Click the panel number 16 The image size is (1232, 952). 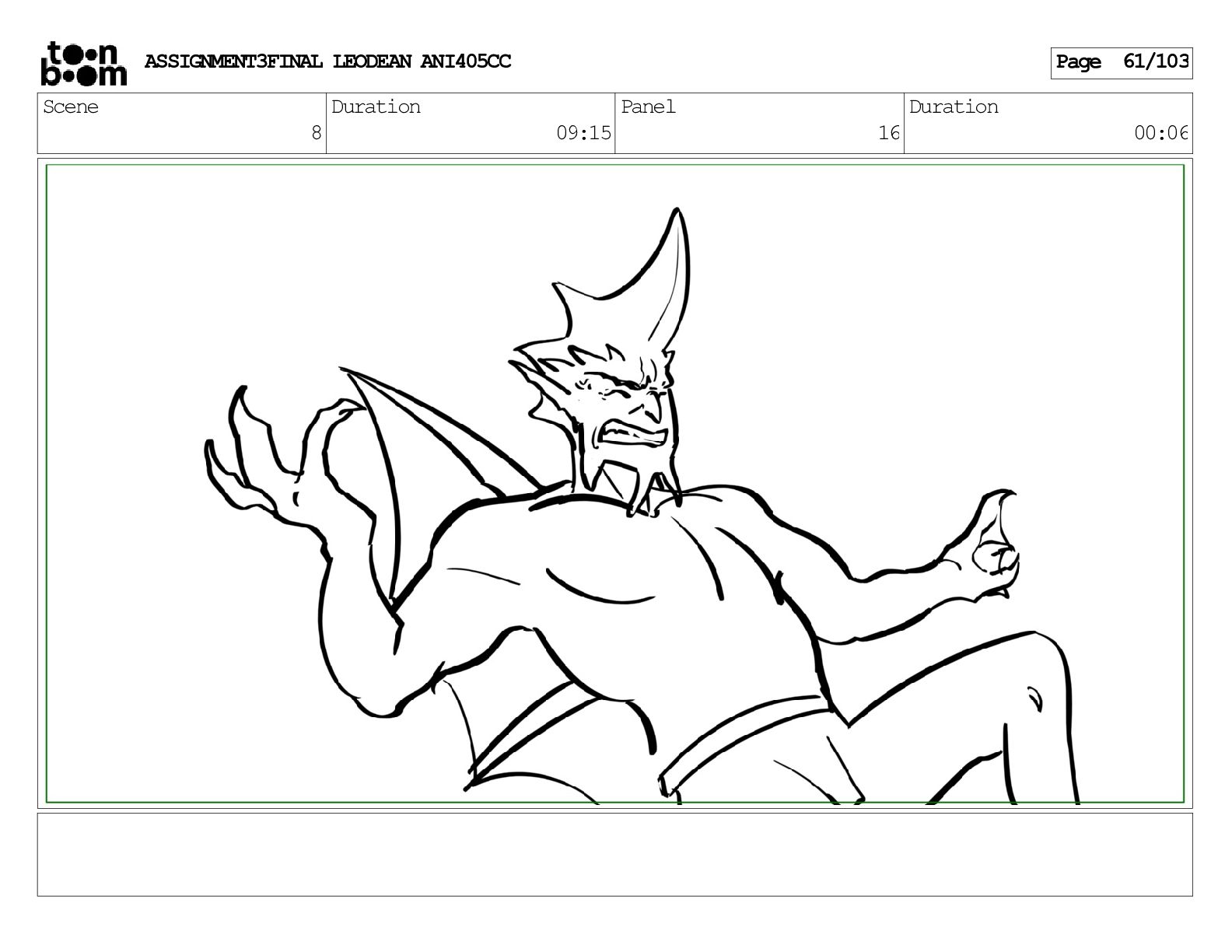pos(888,133)
